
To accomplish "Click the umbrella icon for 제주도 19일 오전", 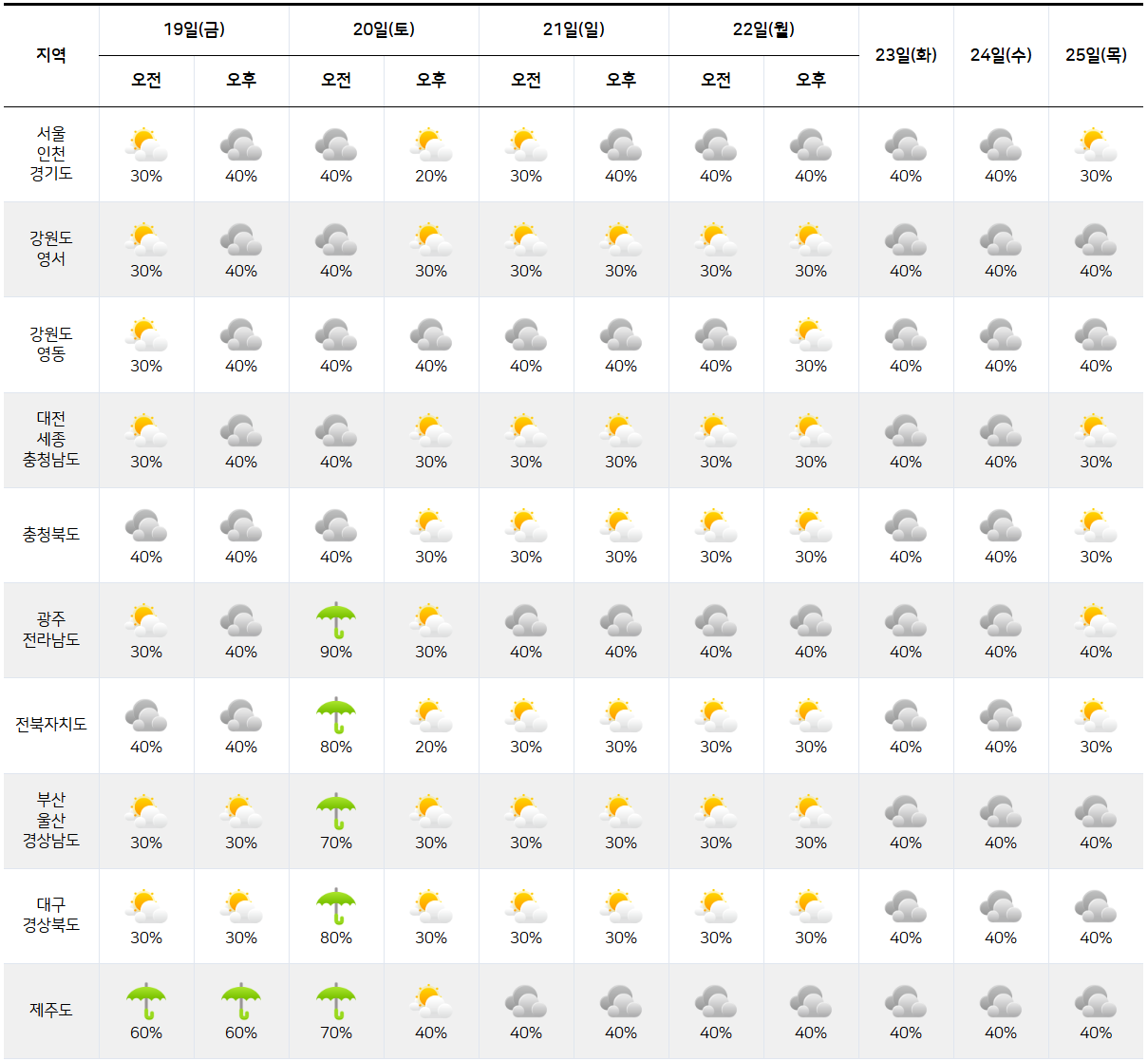I will coord(146,1002).
